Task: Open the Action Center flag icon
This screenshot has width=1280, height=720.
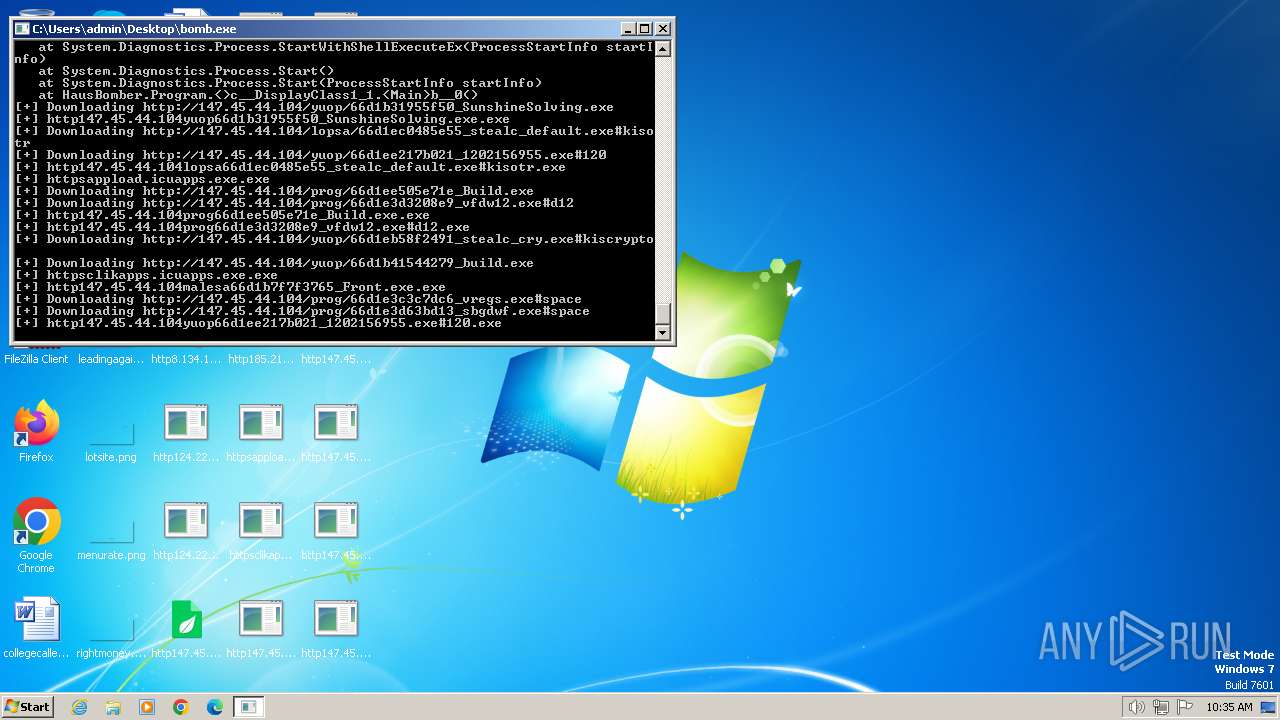Action: (x=1185, y=707)
